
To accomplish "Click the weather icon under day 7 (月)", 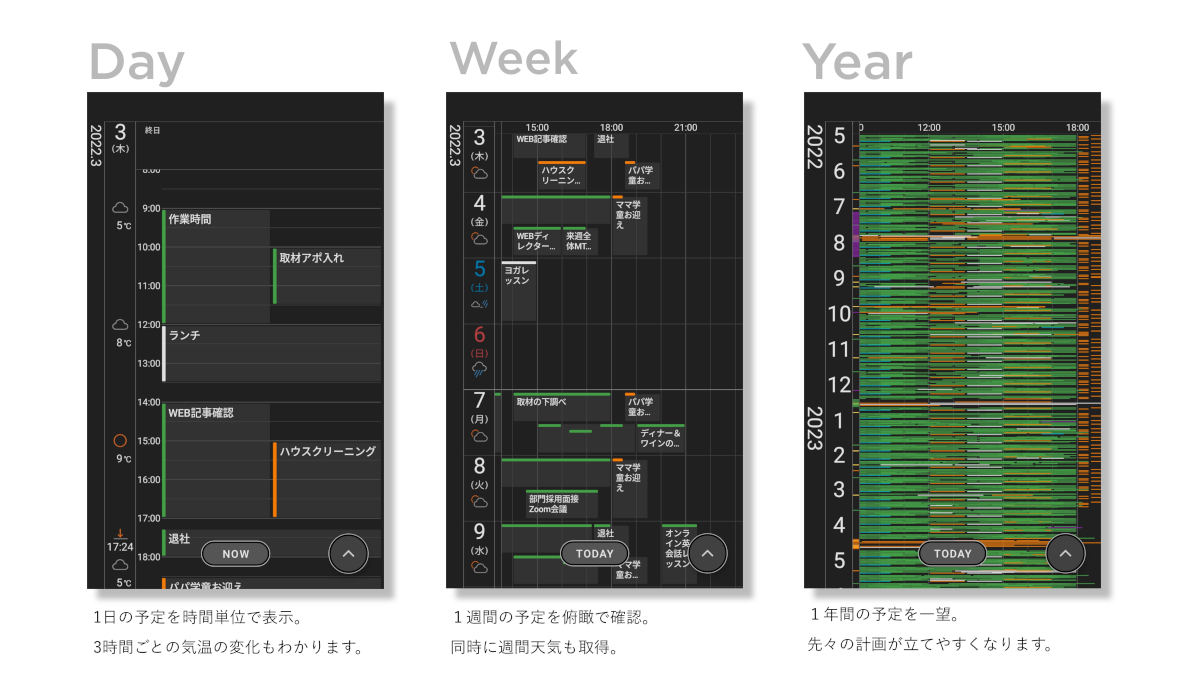I will [x=480, y=436].
